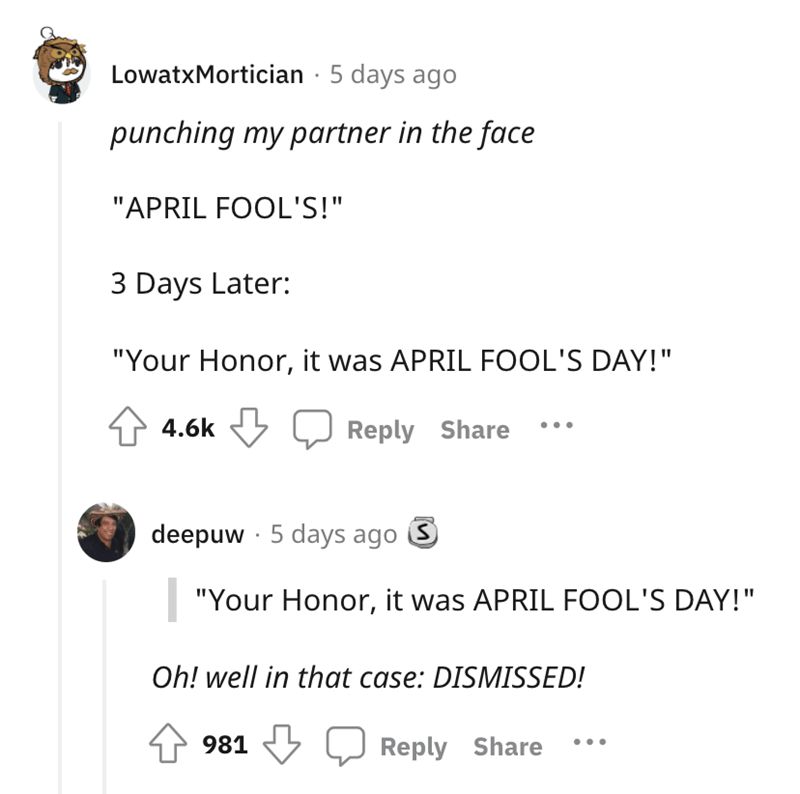The image size is (800, 794).
Task: Share LowatxMortician's comment
Action: click(x=475, y=430)
